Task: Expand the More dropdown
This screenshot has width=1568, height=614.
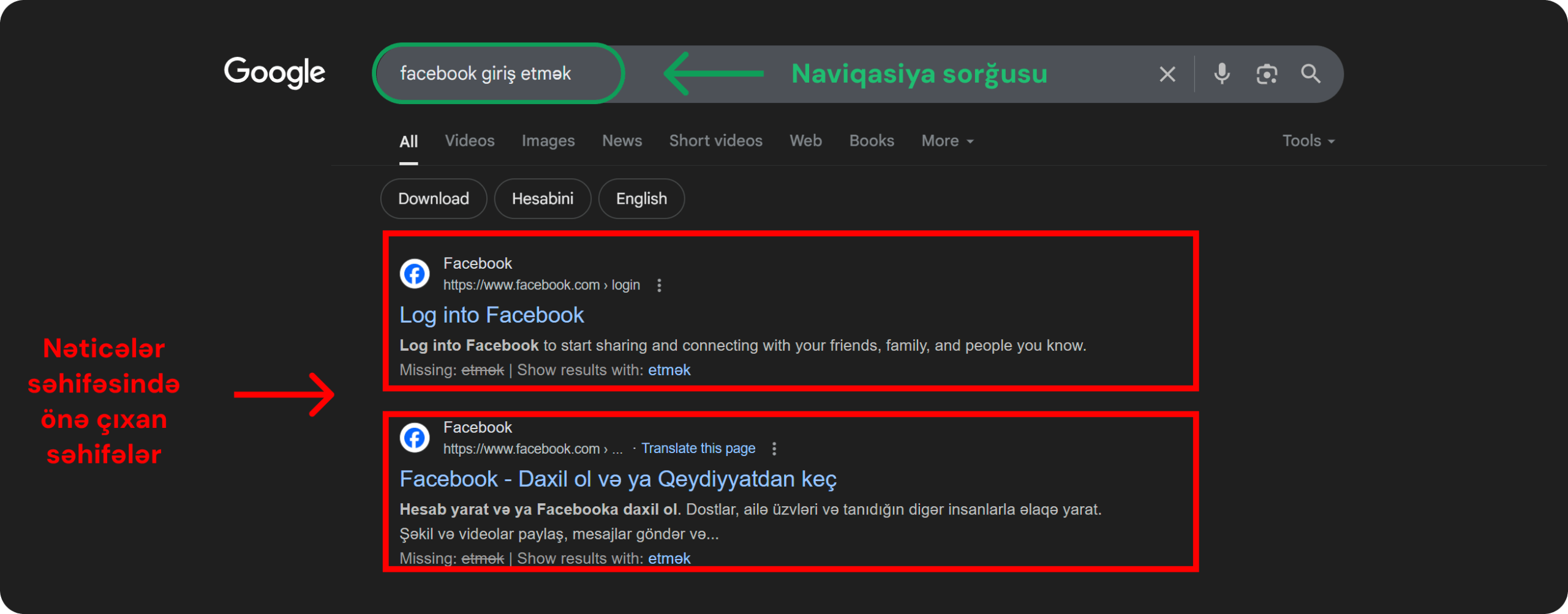Action: pyautogui.click(x=947, y=141)
